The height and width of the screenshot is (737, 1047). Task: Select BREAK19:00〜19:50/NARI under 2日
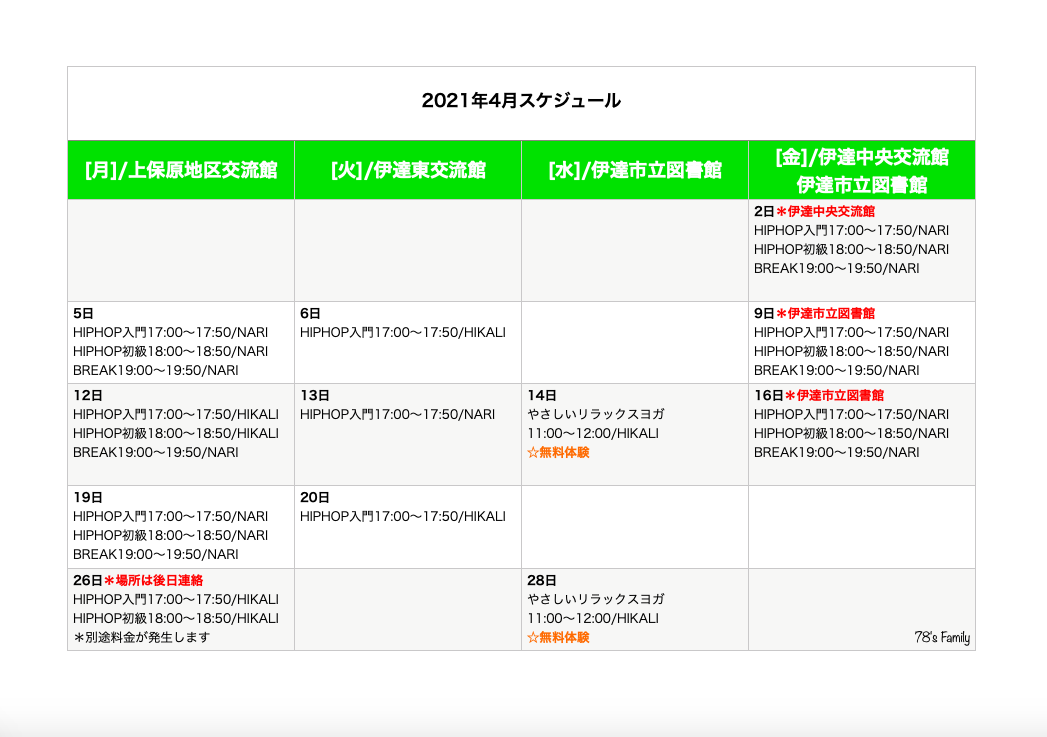tap(837, 268)
